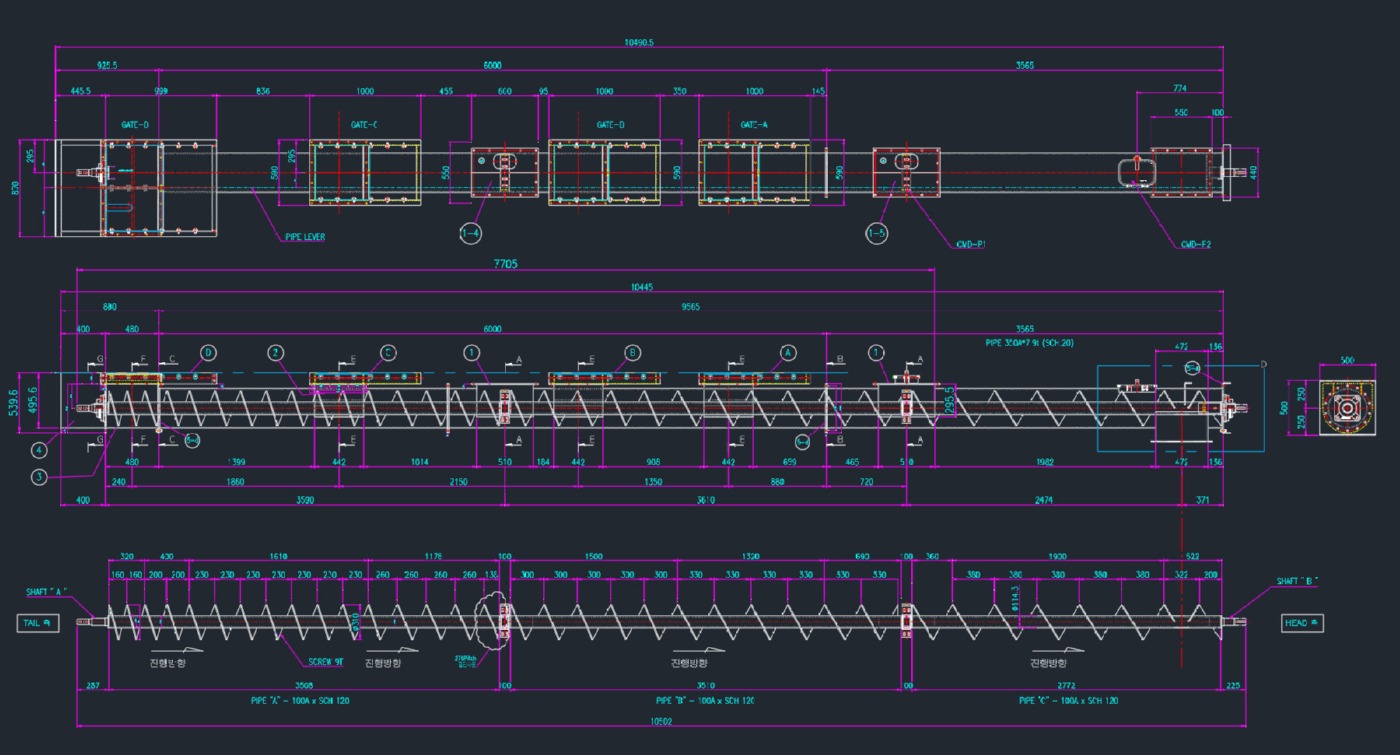Viewport: 1400px width, 755px height.
Task: Click the GATE-C label text
Action: pyautogui.click(x=364, y=125)
